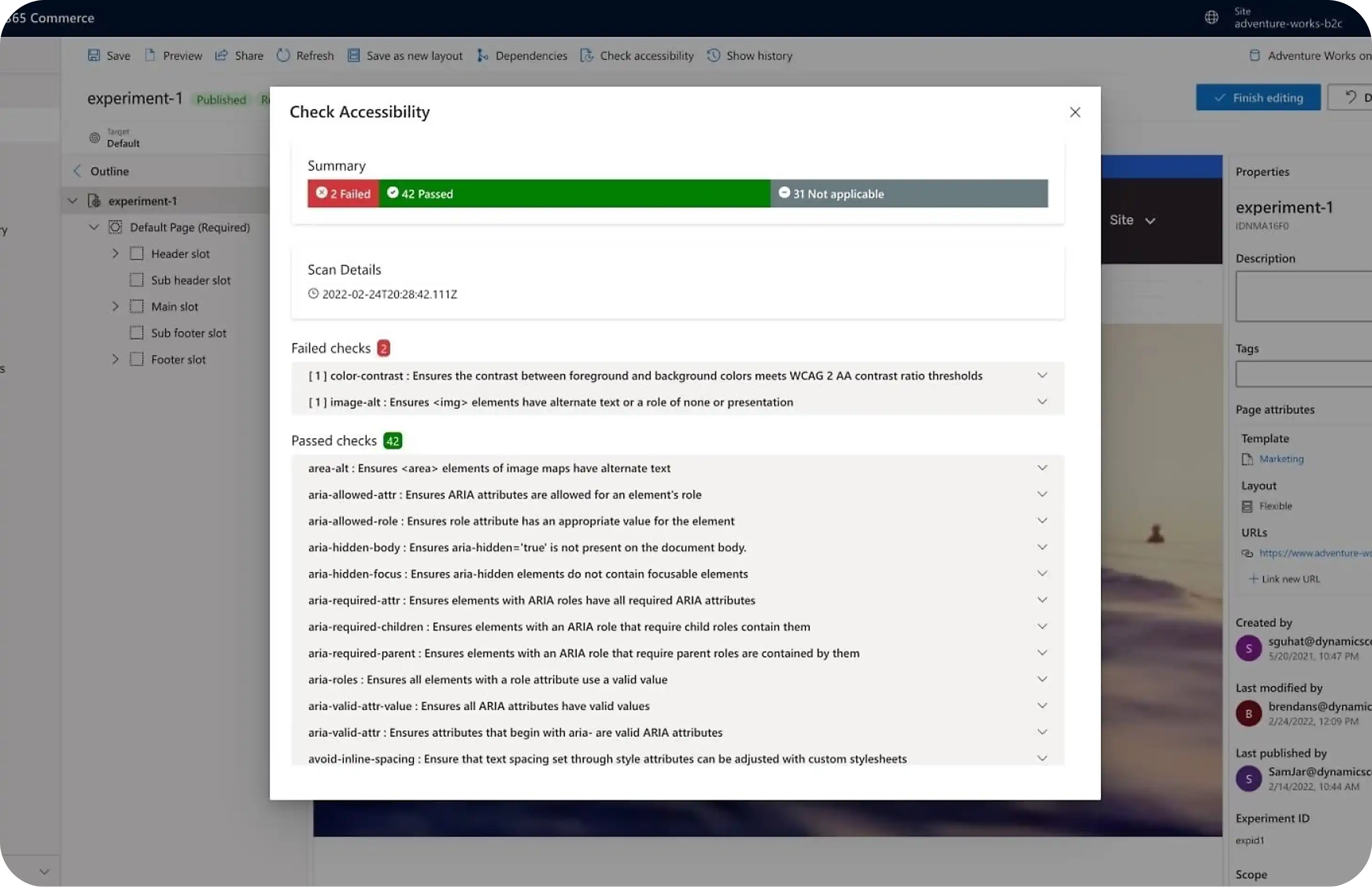Click the Preview page icon
The height and width of the screenshot is (887, 1372).
point(150,55)
